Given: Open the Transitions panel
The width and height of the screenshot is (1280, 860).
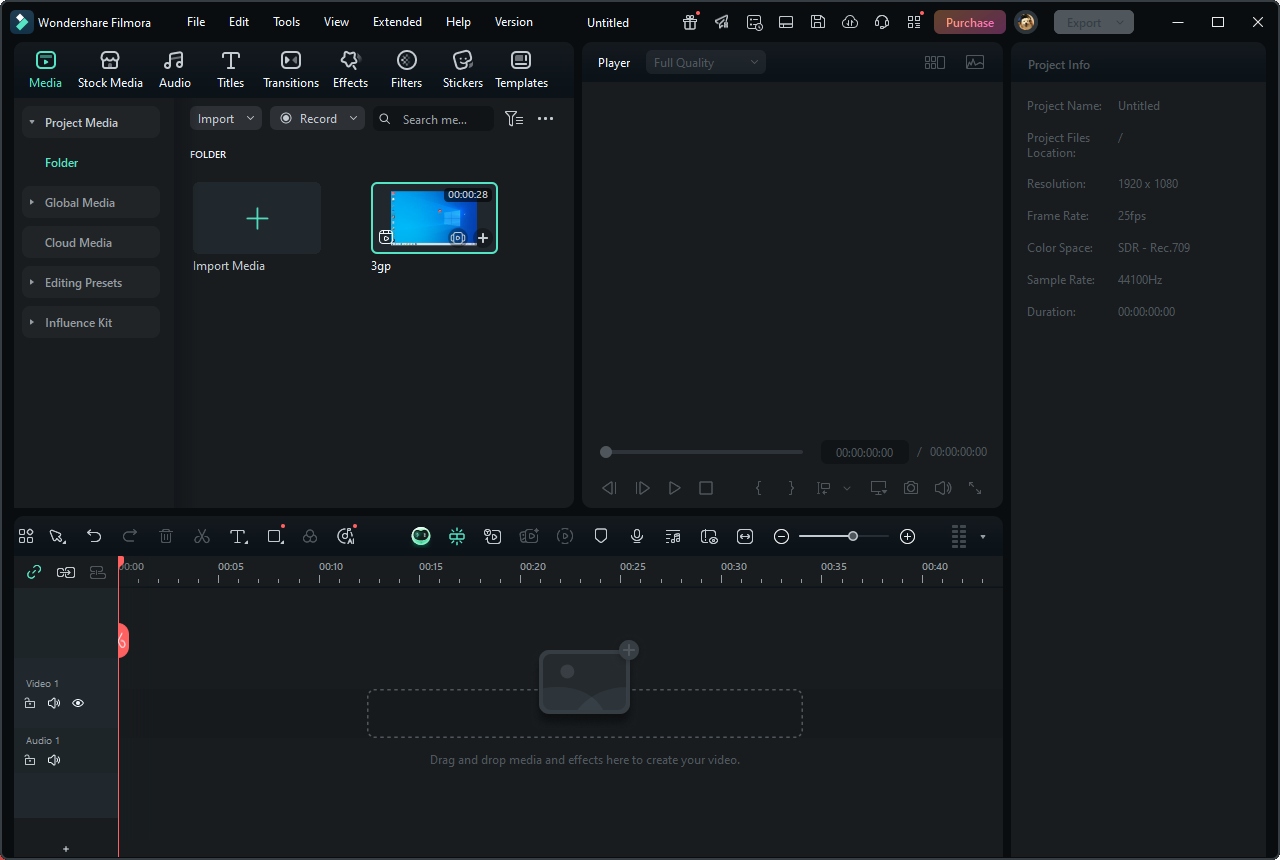Looking at the screenshot, I should click(x=290, y=68).
